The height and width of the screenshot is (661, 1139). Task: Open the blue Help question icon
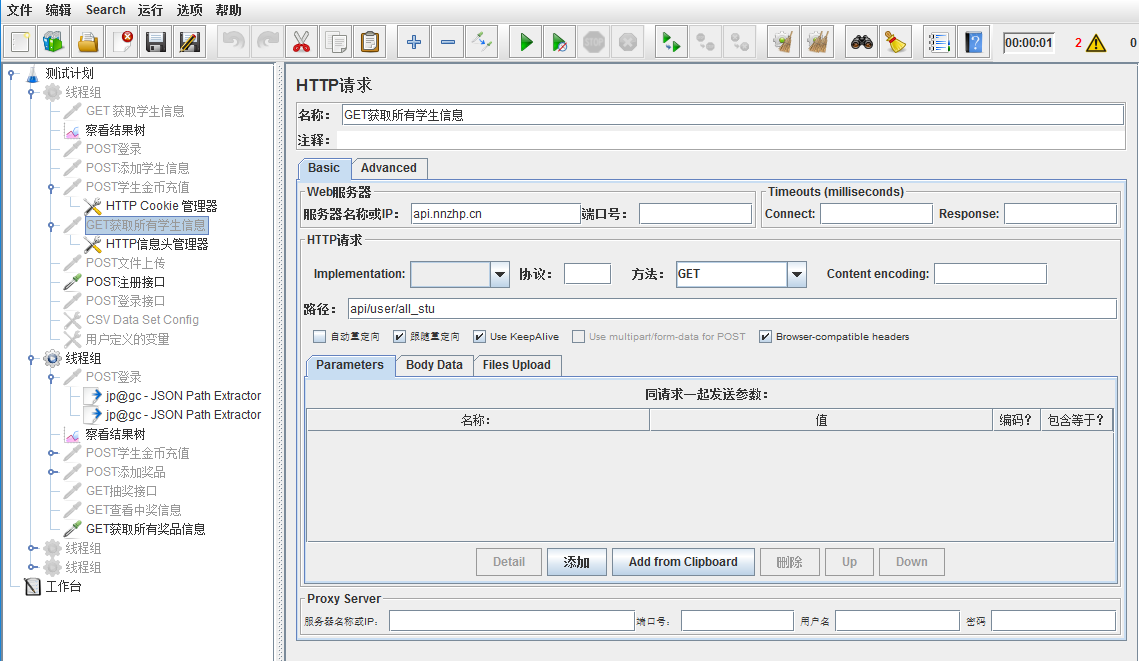click(x=973, y=42)
